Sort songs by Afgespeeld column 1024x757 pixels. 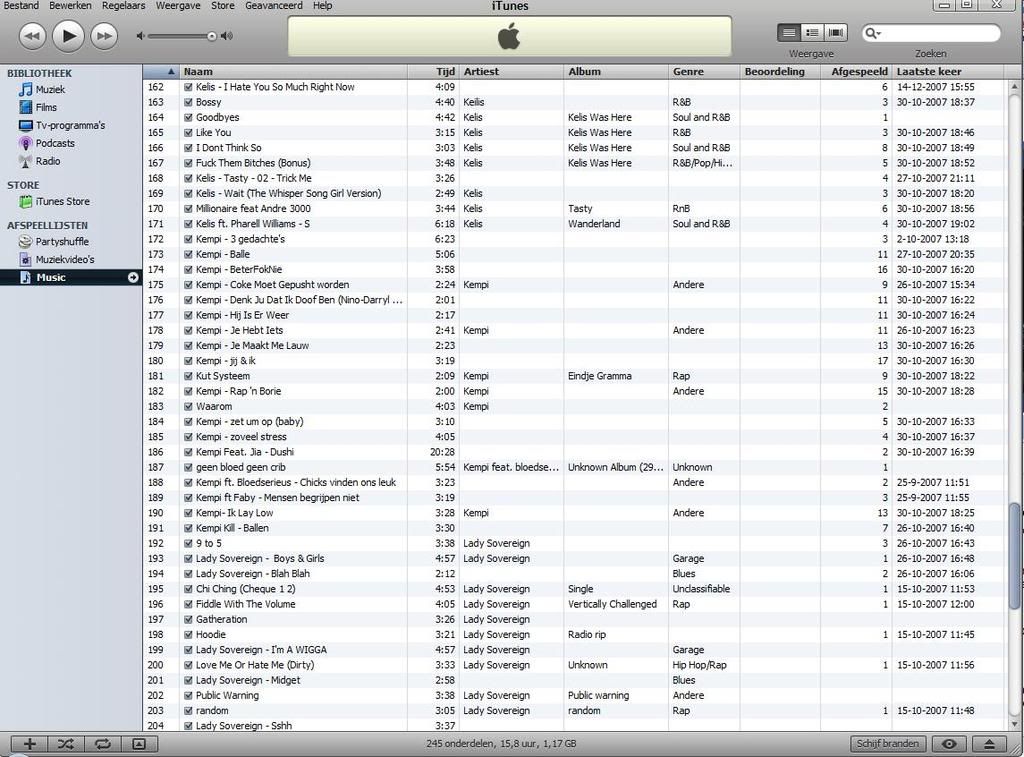pyautogui.click(x=856, y=72)
